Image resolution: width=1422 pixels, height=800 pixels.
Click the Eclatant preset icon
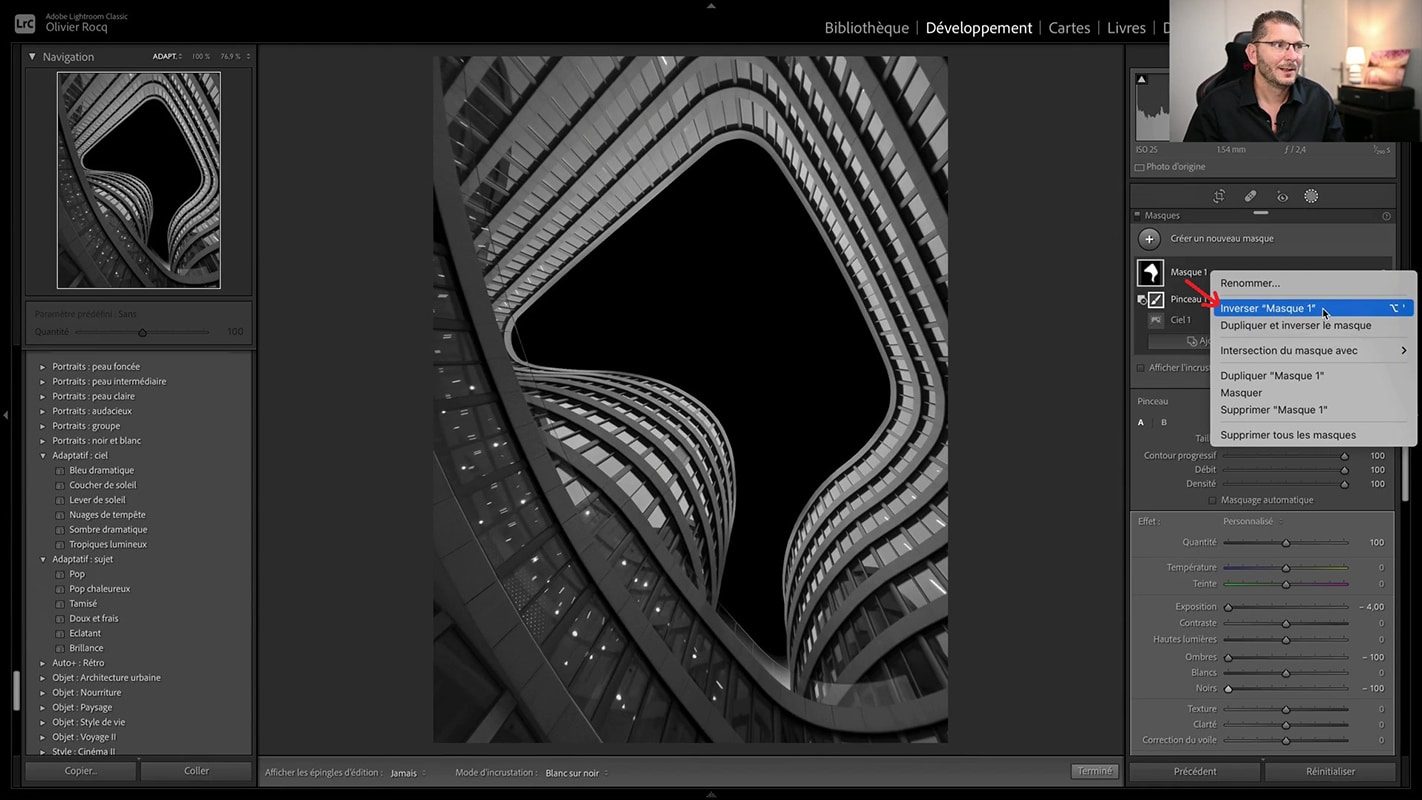pos(60,633)
